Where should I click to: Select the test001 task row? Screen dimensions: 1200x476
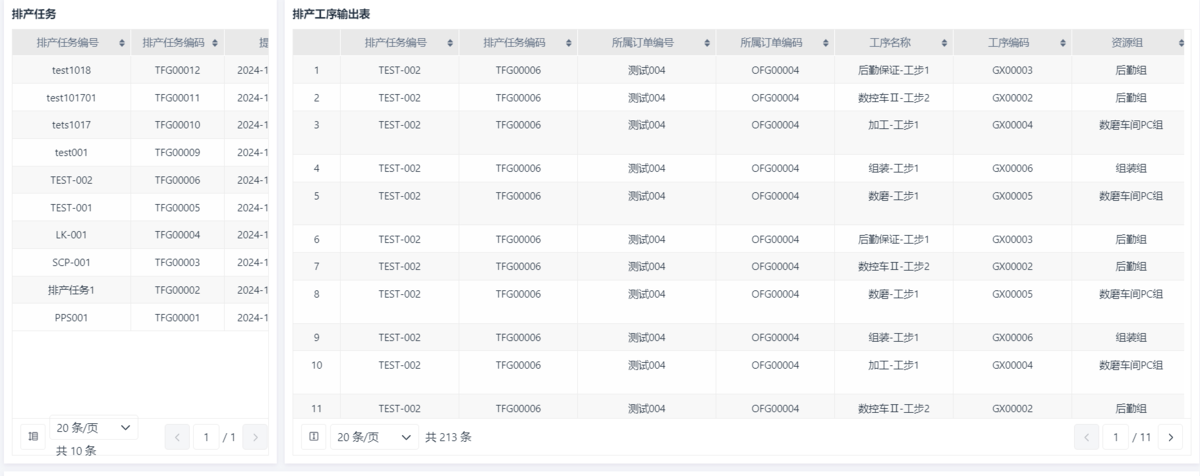(x=140, y=153)
